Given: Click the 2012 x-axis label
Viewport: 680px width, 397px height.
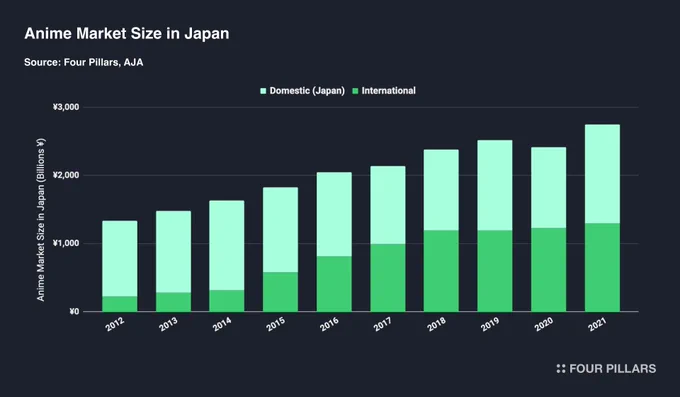Looking at the screenshot, I should 114,324.
